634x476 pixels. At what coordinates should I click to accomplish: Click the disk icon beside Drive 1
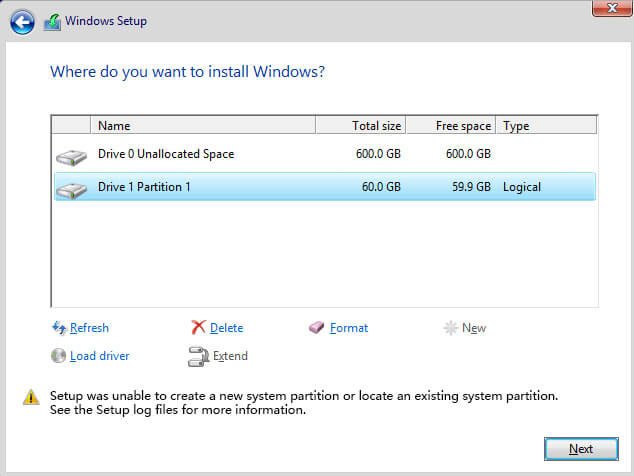pos(71,188)
